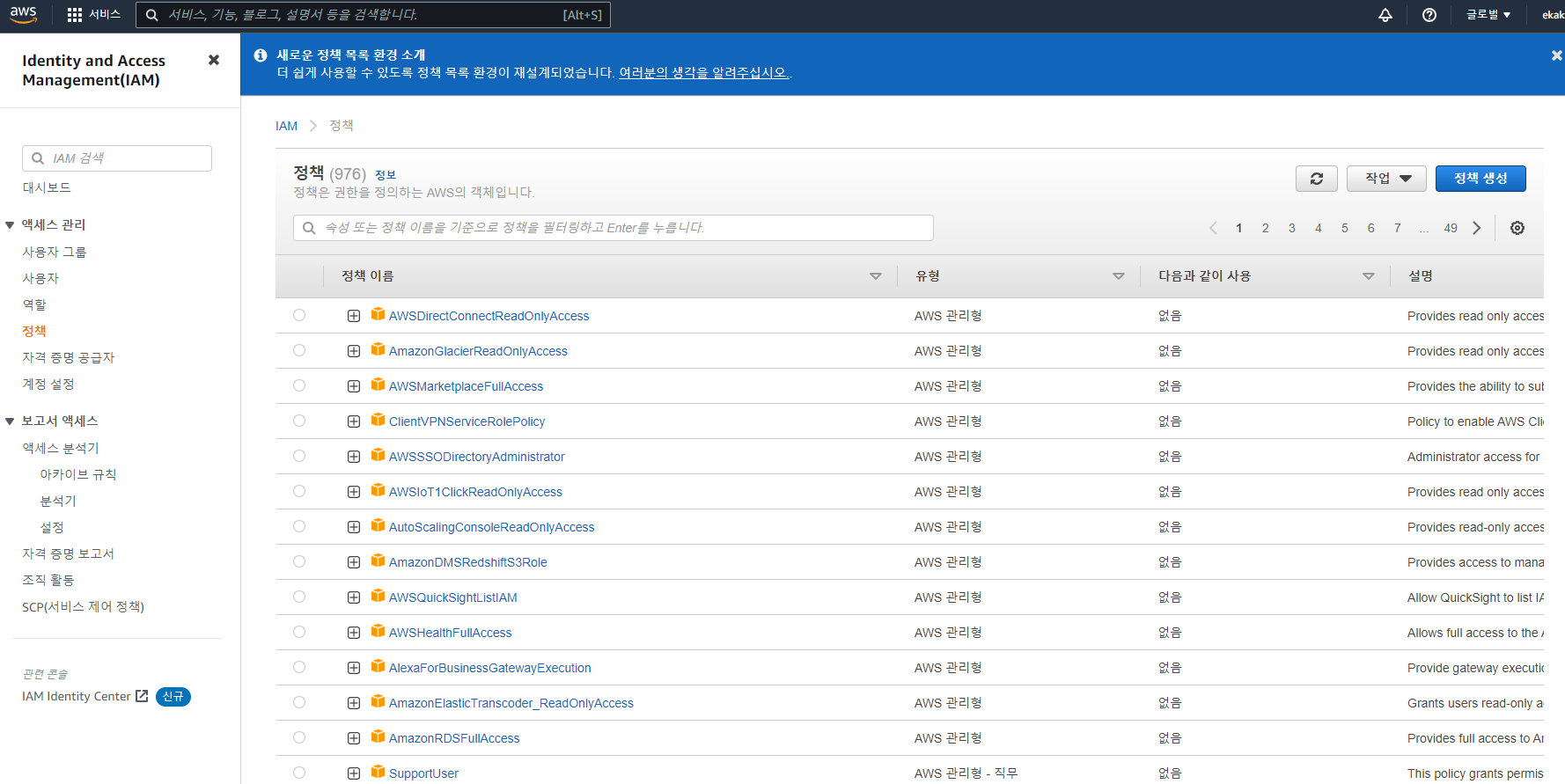The image size is (1565, 784).
Task: Expand AmazonRDSFullAccess policy row
Action: [x=354, y=738]
